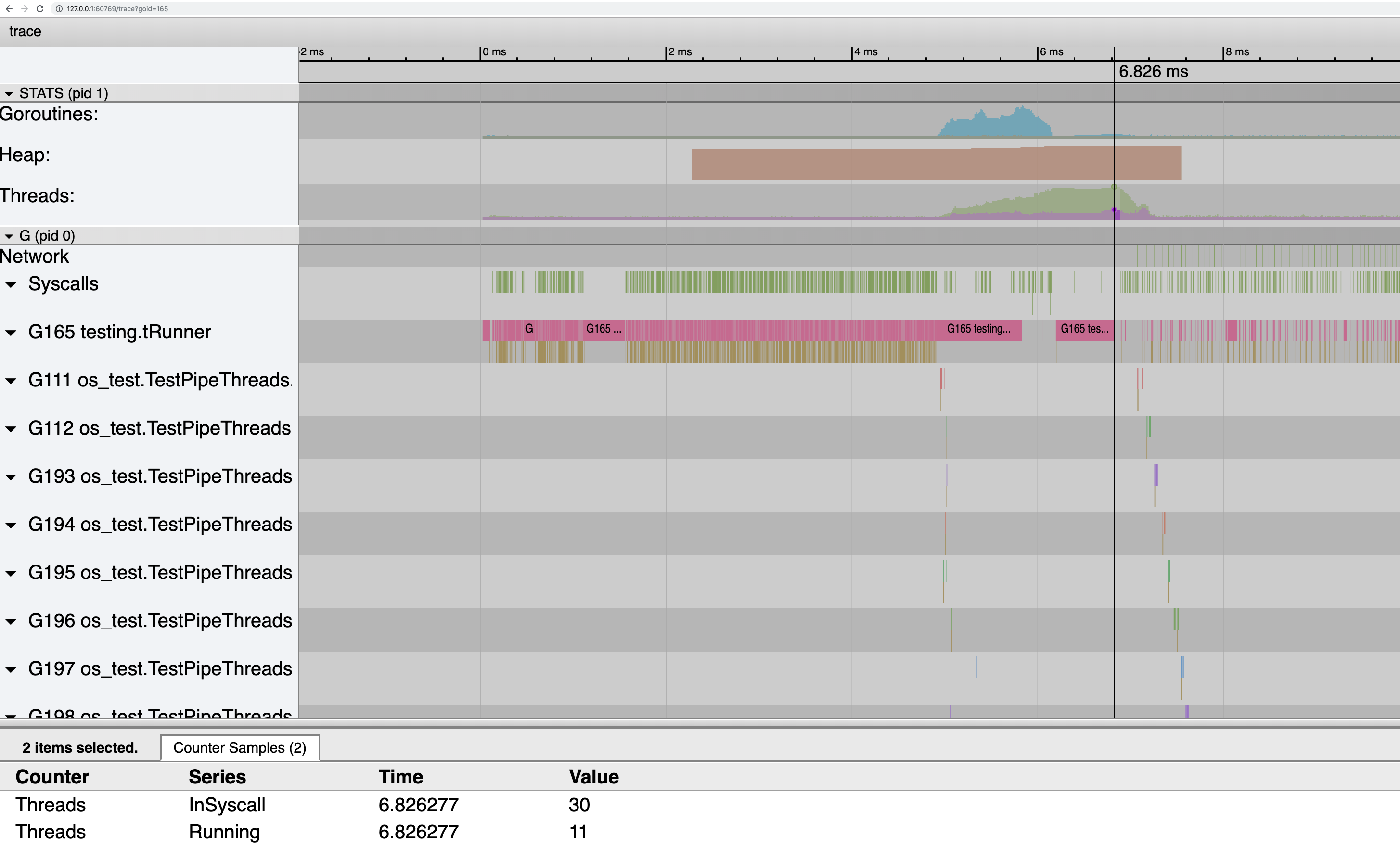Collapse the STATS (pid 1) section

(x=9, y=93)
